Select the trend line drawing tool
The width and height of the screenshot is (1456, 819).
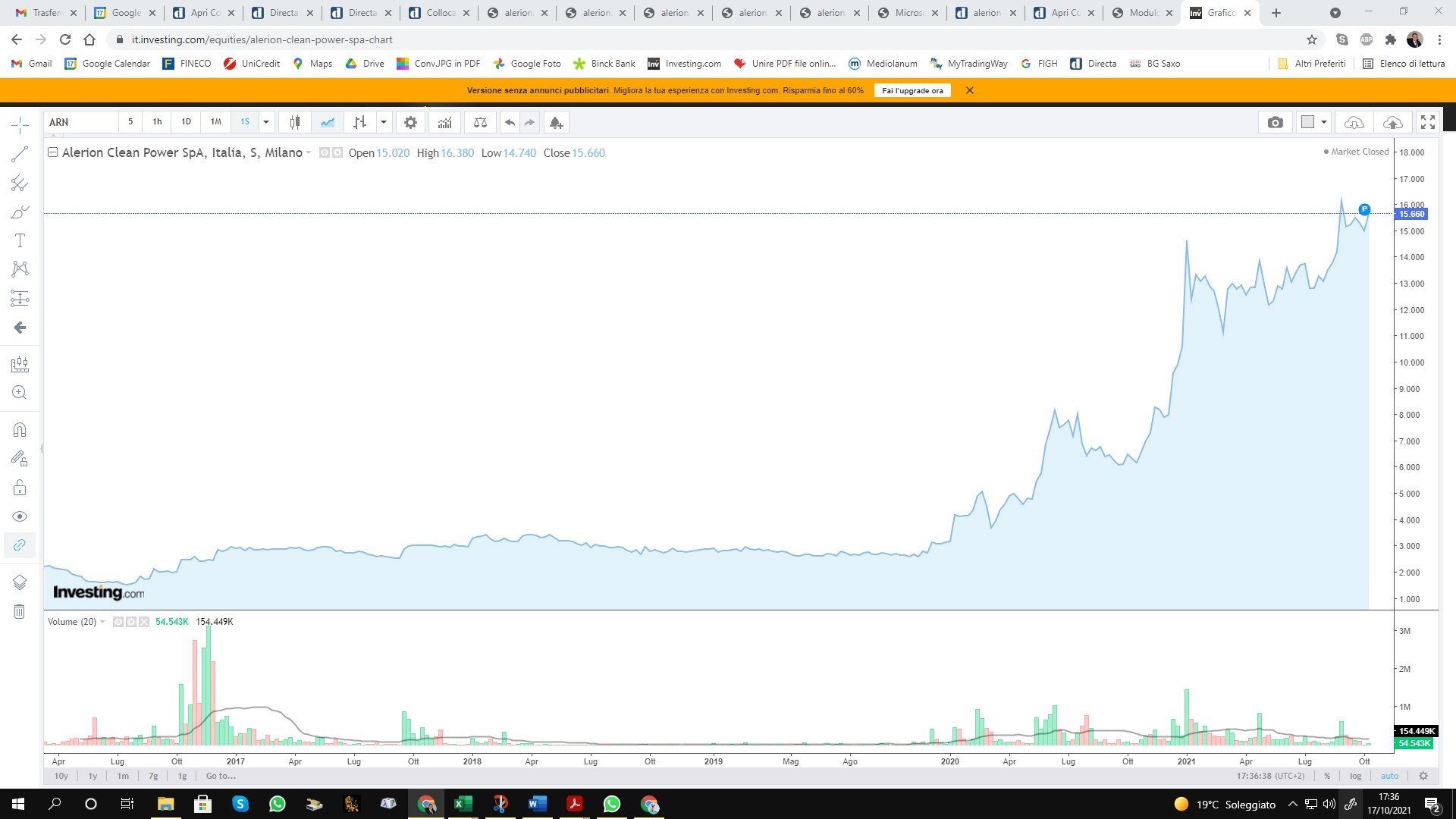point(20,154)
